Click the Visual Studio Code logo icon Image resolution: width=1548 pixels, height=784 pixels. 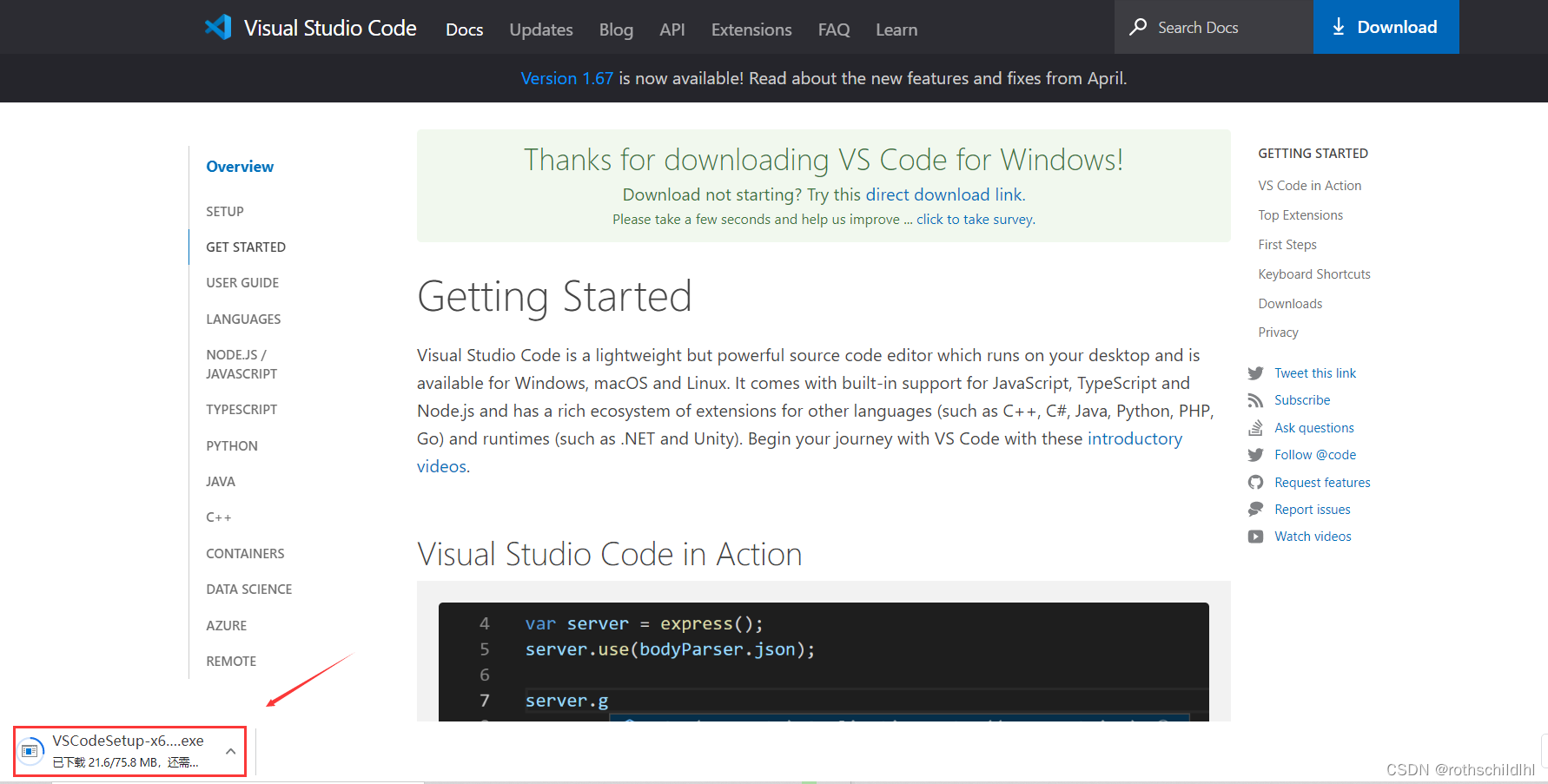pyautogui.click(x=218, y=27)
